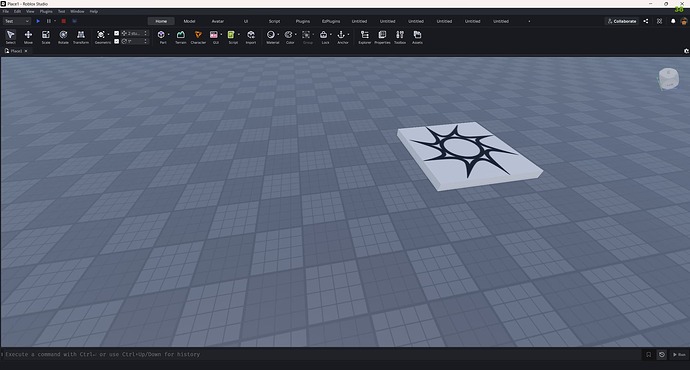Choose the Scale tool
The height and width of the screenshot is (370, 690).
46,37
